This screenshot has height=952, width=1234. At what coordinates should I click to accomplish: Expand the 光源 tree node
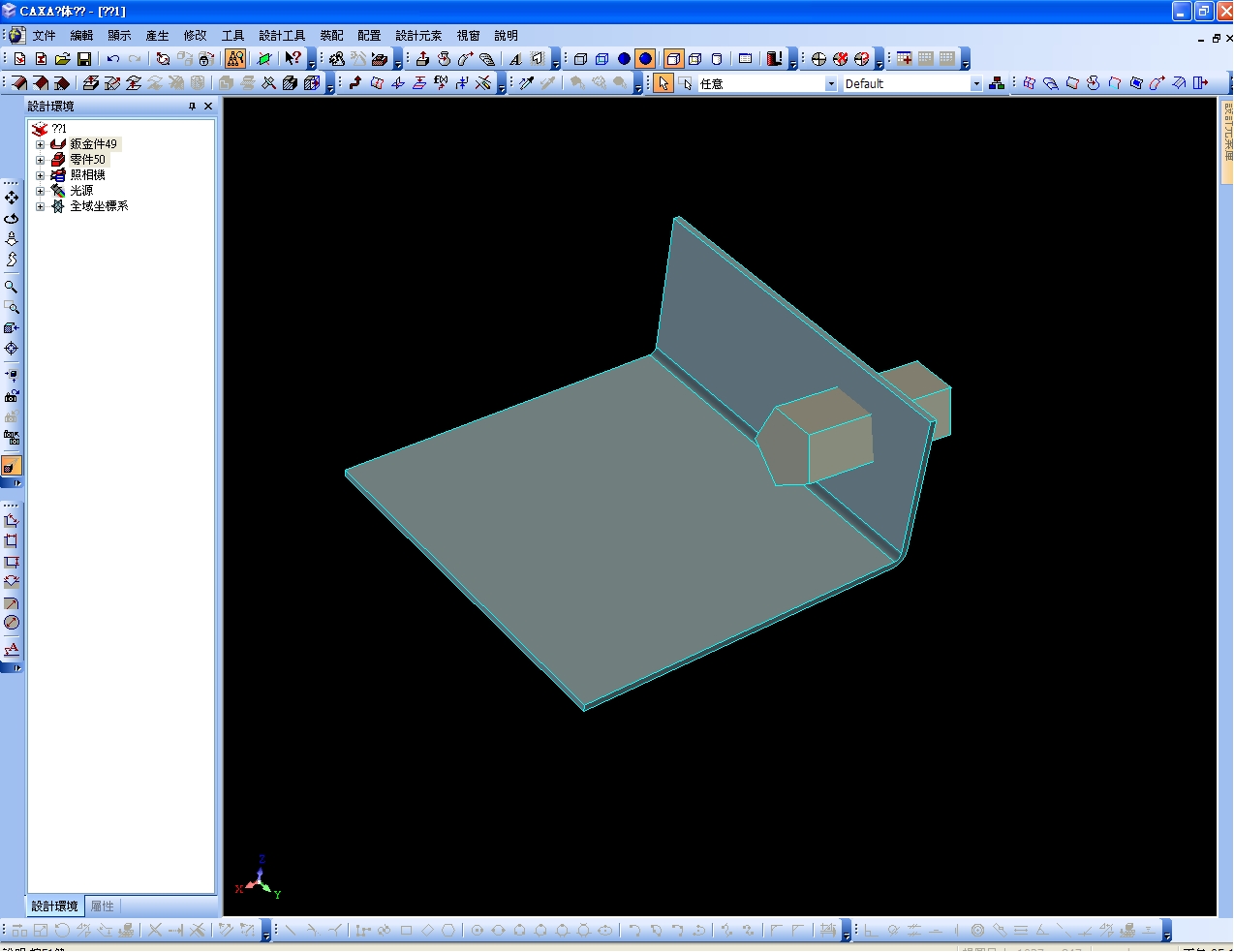(41, 191)
